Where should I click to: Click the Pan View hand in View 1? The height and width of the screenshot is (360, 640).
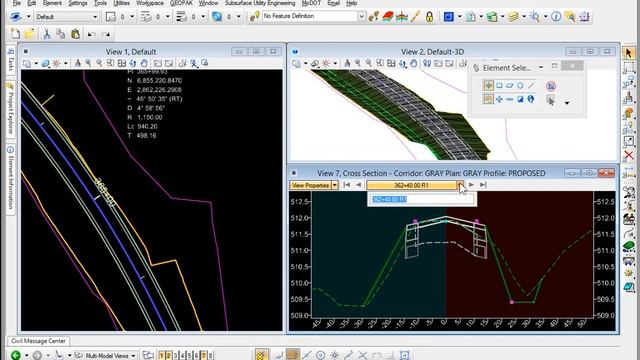coord(144,63)
